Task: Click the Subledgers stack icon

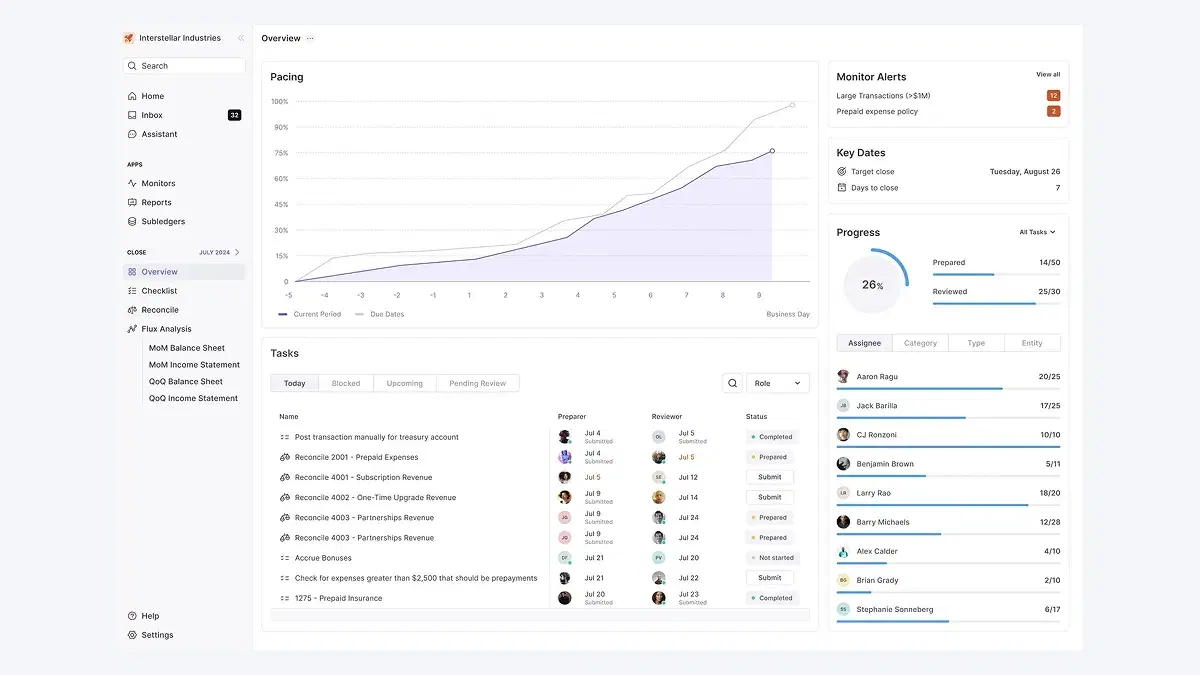Action: tap(132, 221)
